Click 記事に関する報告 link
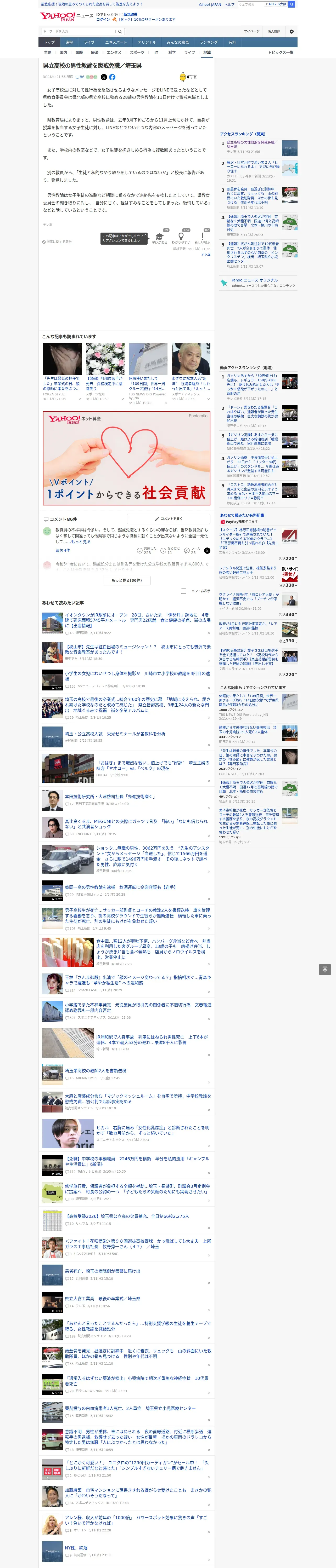The height and width of the screenshot is (1568, 336). coord(57,242)
